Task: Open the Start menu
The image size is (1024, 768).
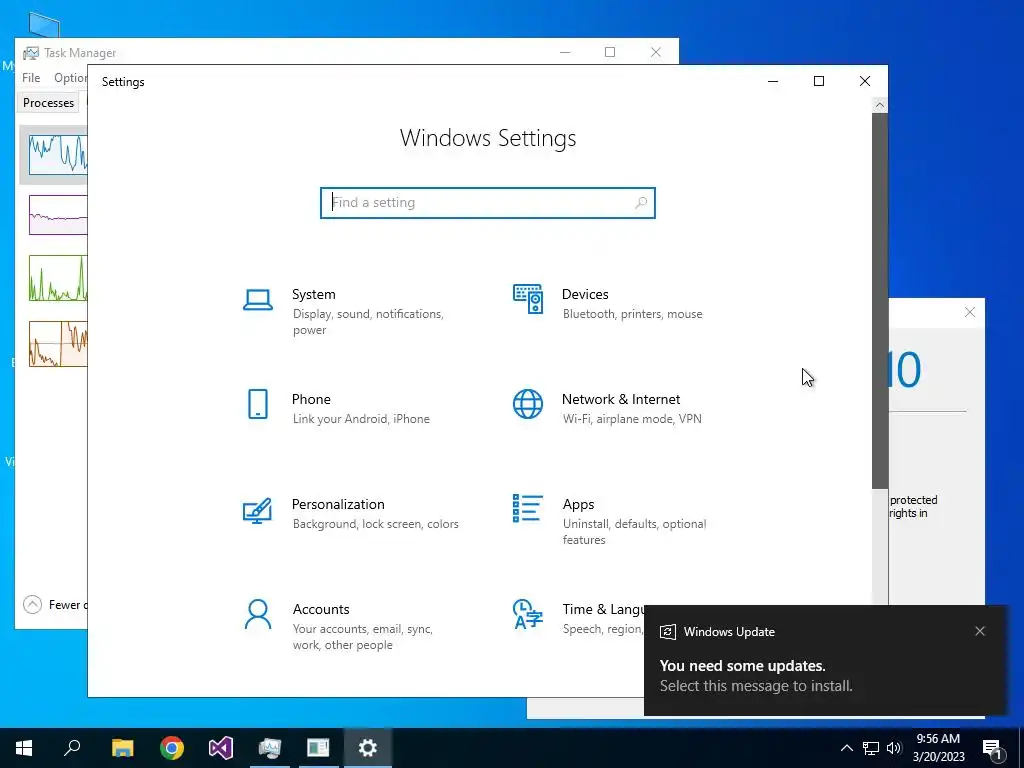Action: point(24,748)
